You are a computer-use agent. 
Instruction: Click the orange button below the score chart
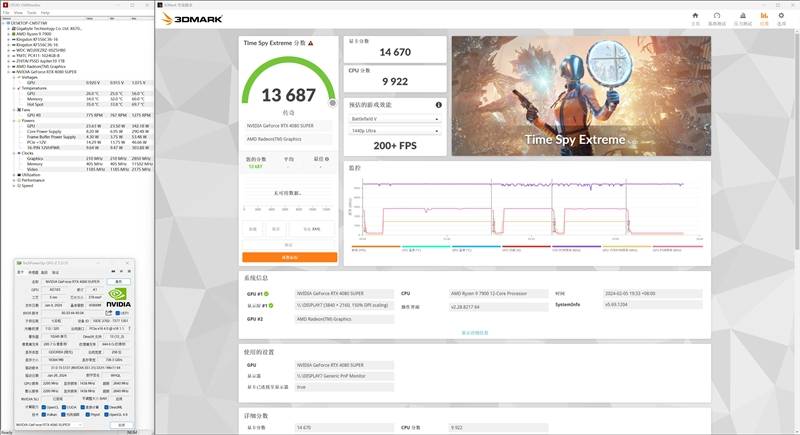[289, 258]
